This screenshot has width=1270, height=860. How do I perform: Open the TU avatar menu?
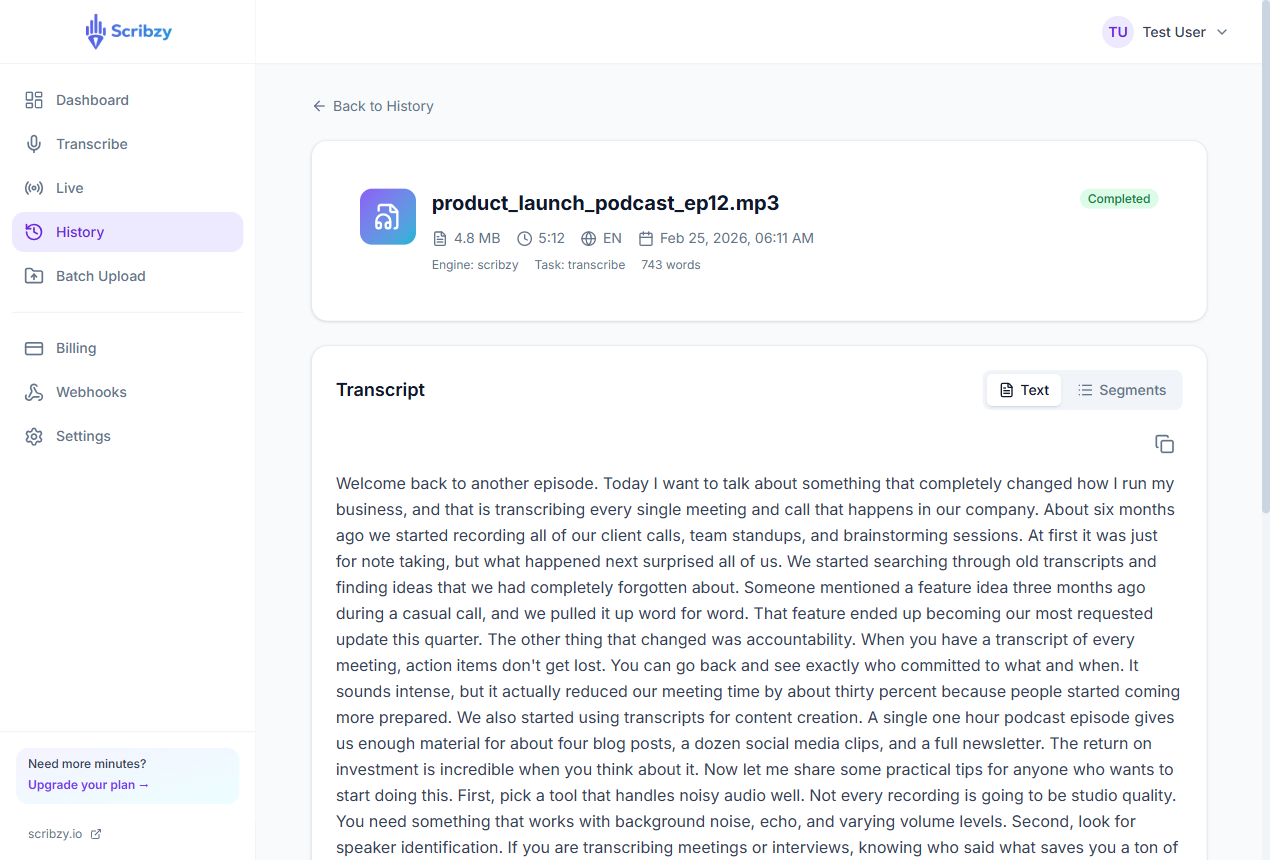1117,31
